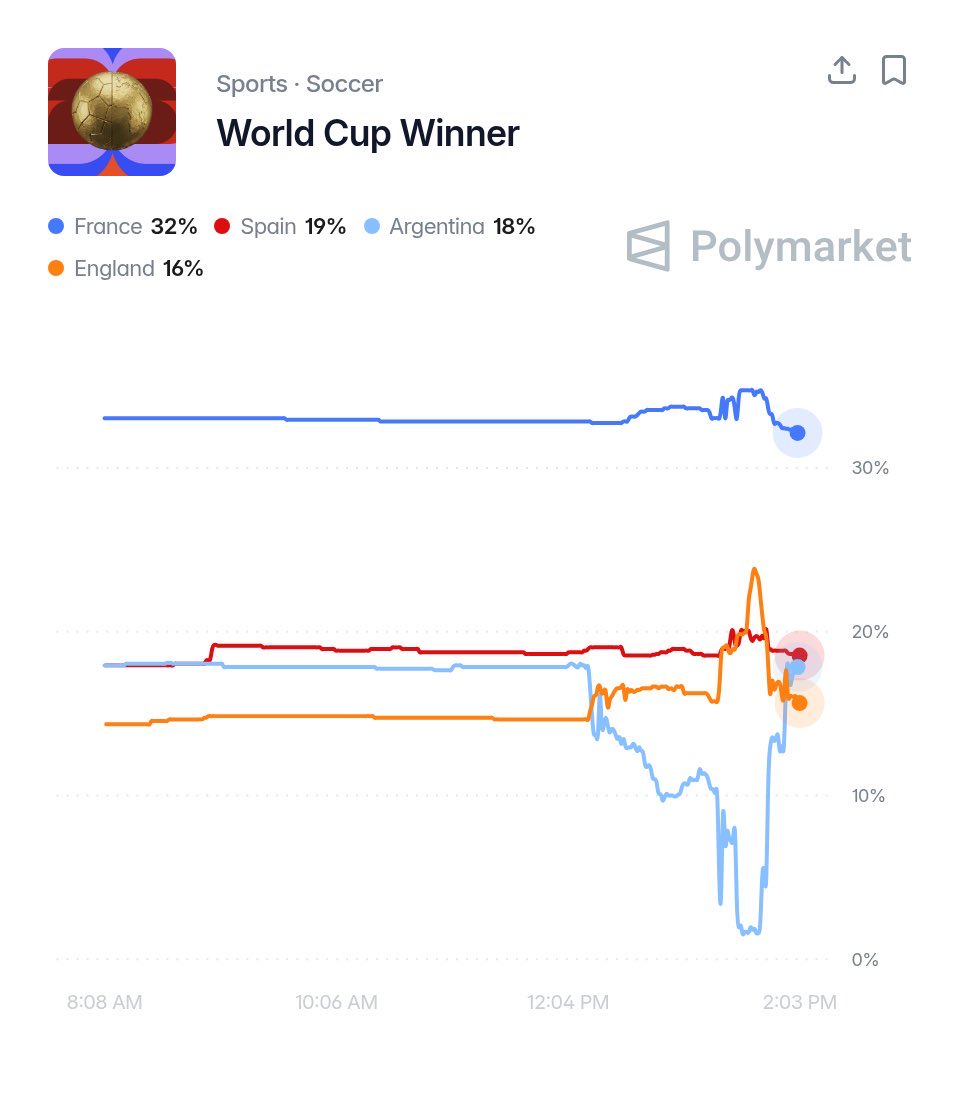Click the France 32% legend label
960x1098 pixels.
(136, 226)
